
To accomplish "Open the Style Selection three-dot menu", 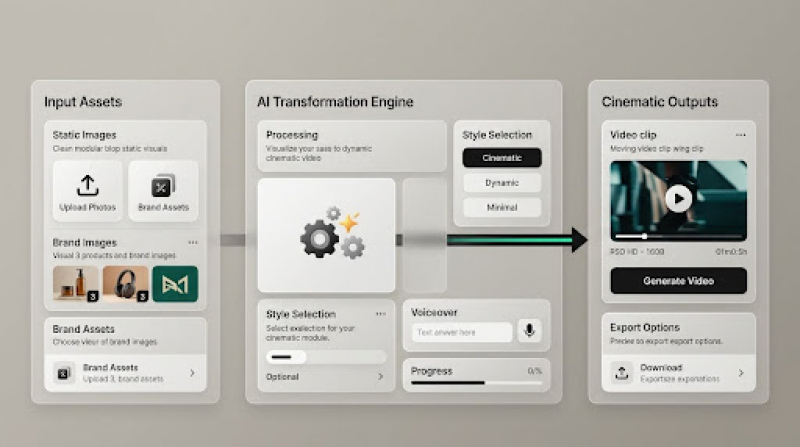I will [380, 313].
